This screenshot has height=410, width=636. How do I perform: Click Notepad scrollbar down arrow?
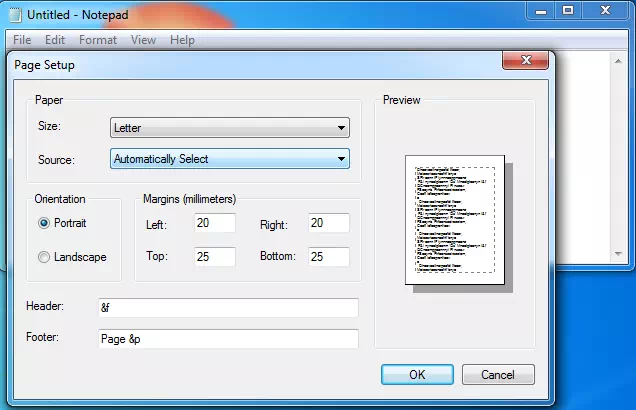[618, 254]
